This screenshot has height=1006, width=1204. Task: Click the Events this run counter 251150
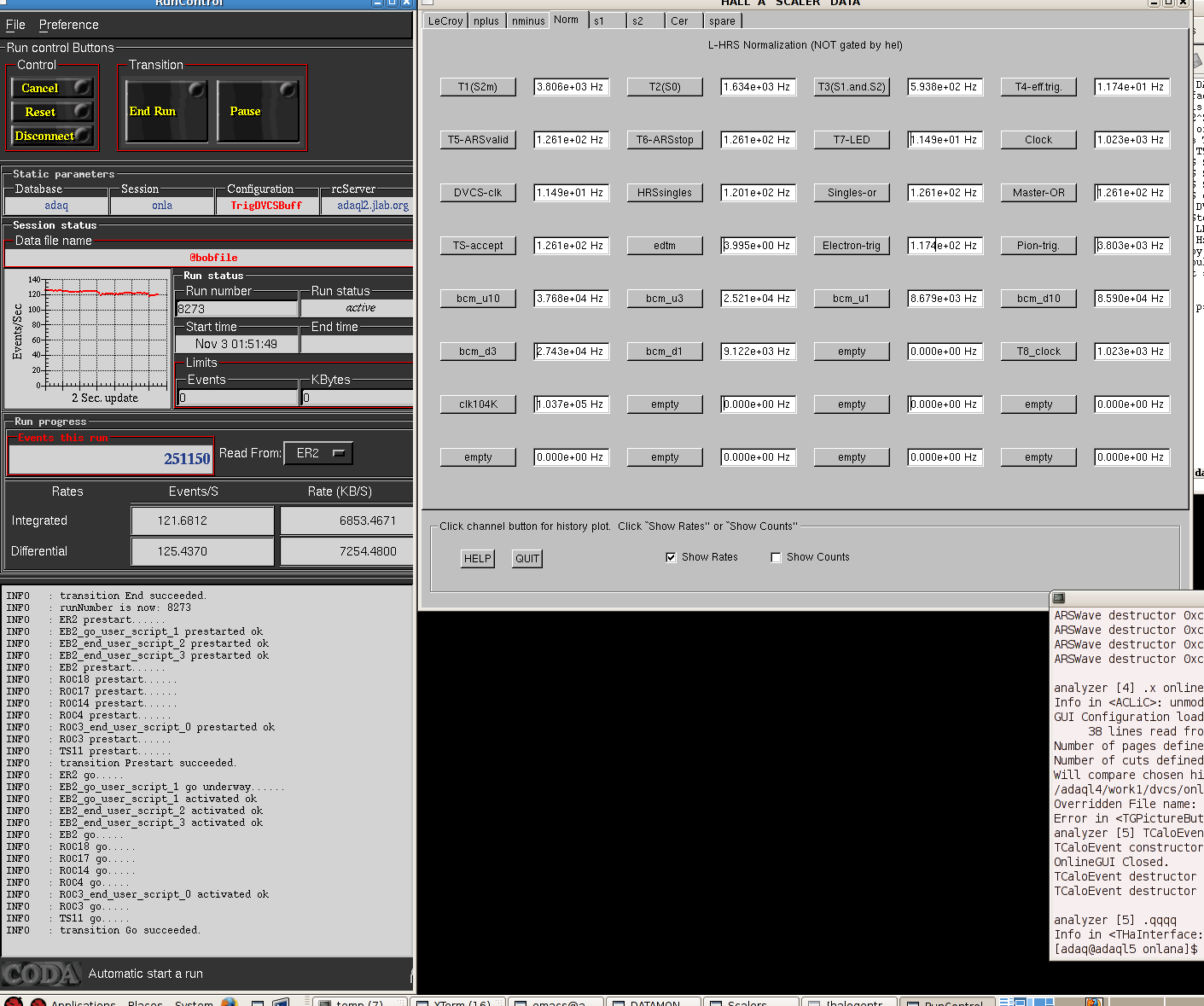(110, 459)
